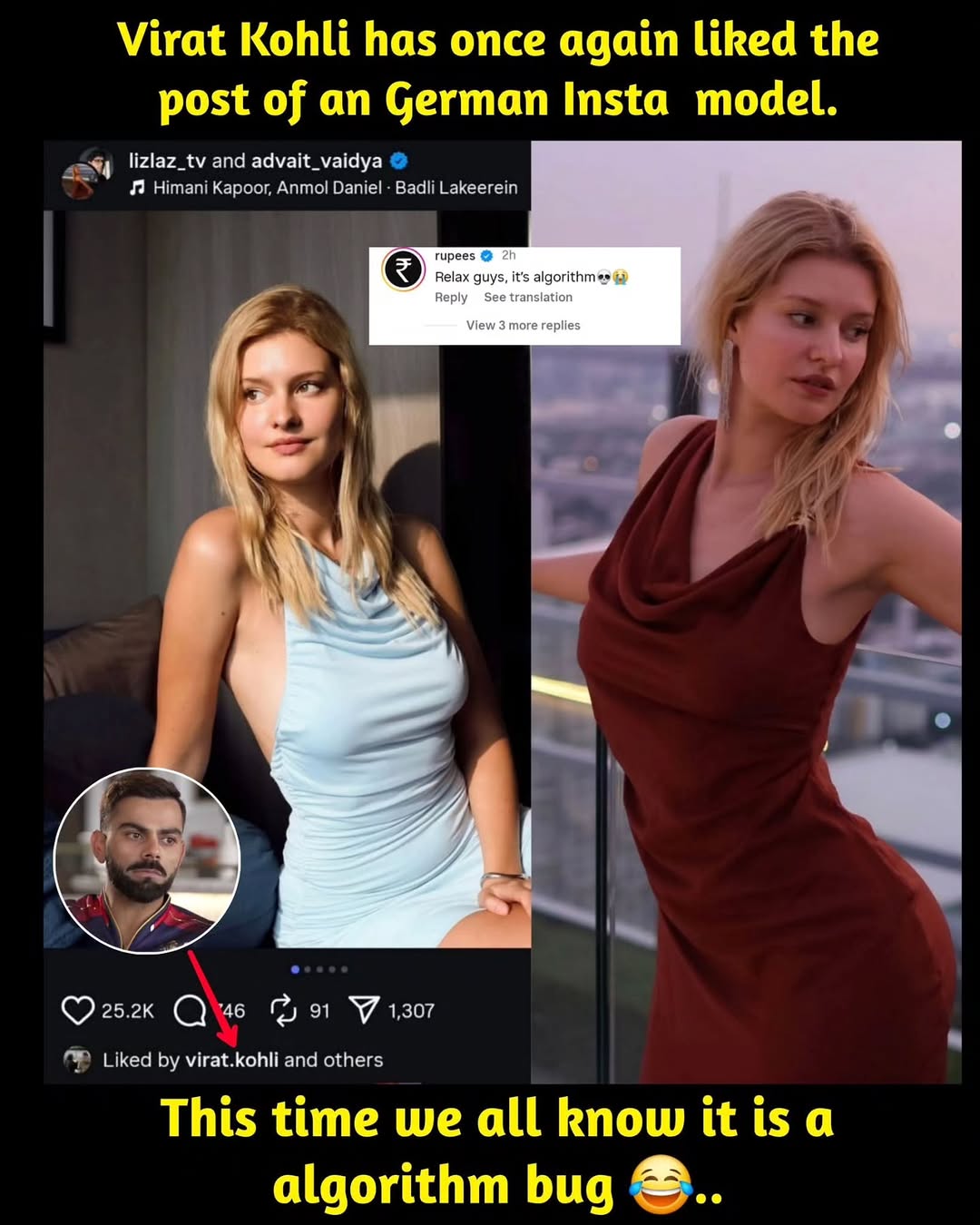Click the circular Virat Kohli inset photo
Image resolution: width=980 pixels, height=1225 pixels.
coord(147,860)
